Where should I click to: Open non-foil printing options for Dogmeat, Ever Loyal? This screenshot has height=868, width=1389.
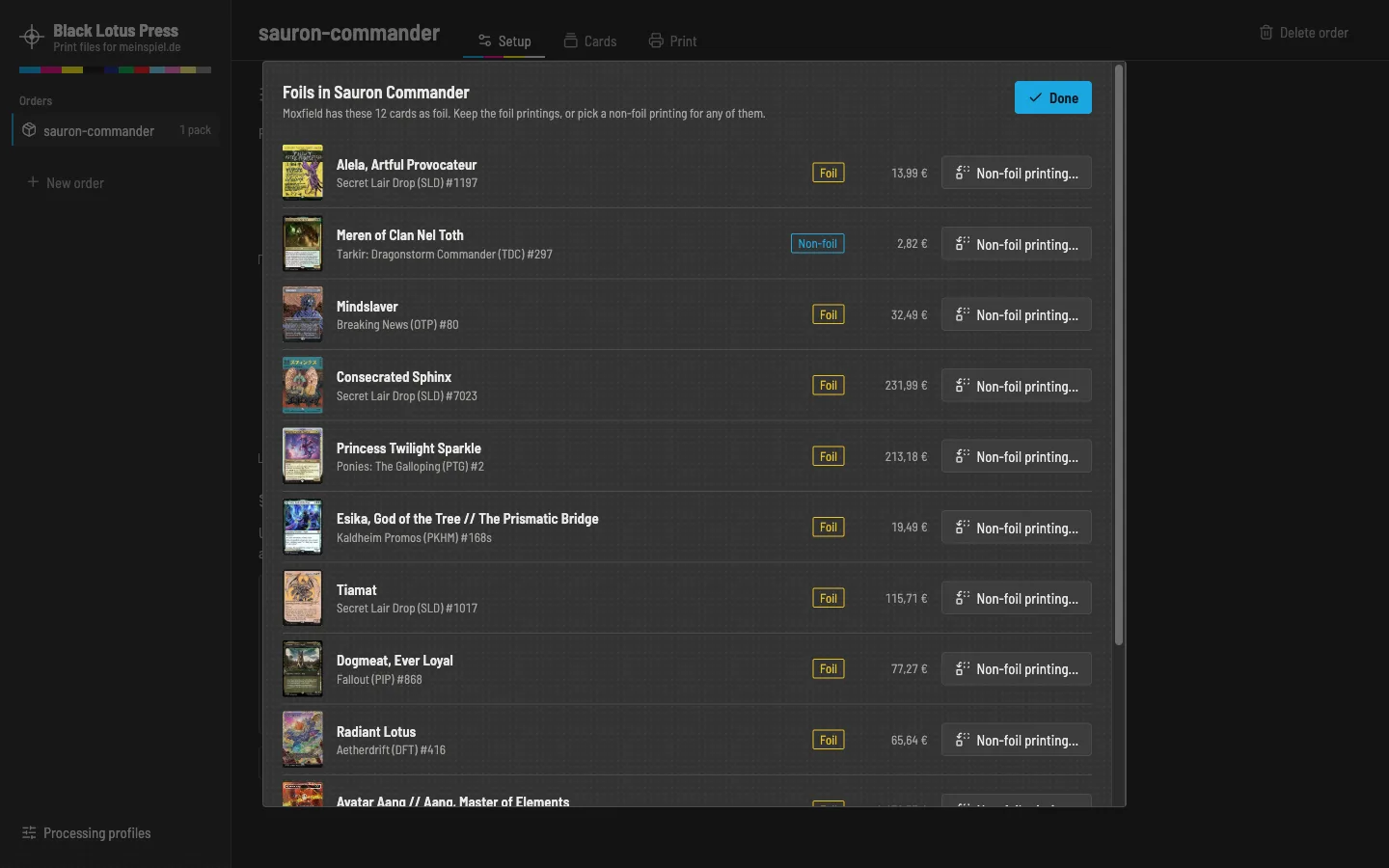1017,669
